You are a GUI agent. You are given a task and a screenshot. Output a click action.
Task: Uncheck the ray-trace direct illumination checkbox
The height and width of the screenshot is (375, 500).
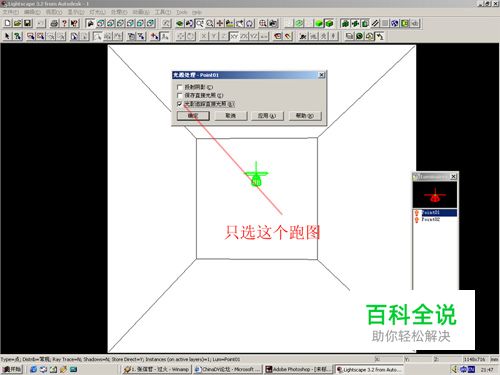point(180,104)
